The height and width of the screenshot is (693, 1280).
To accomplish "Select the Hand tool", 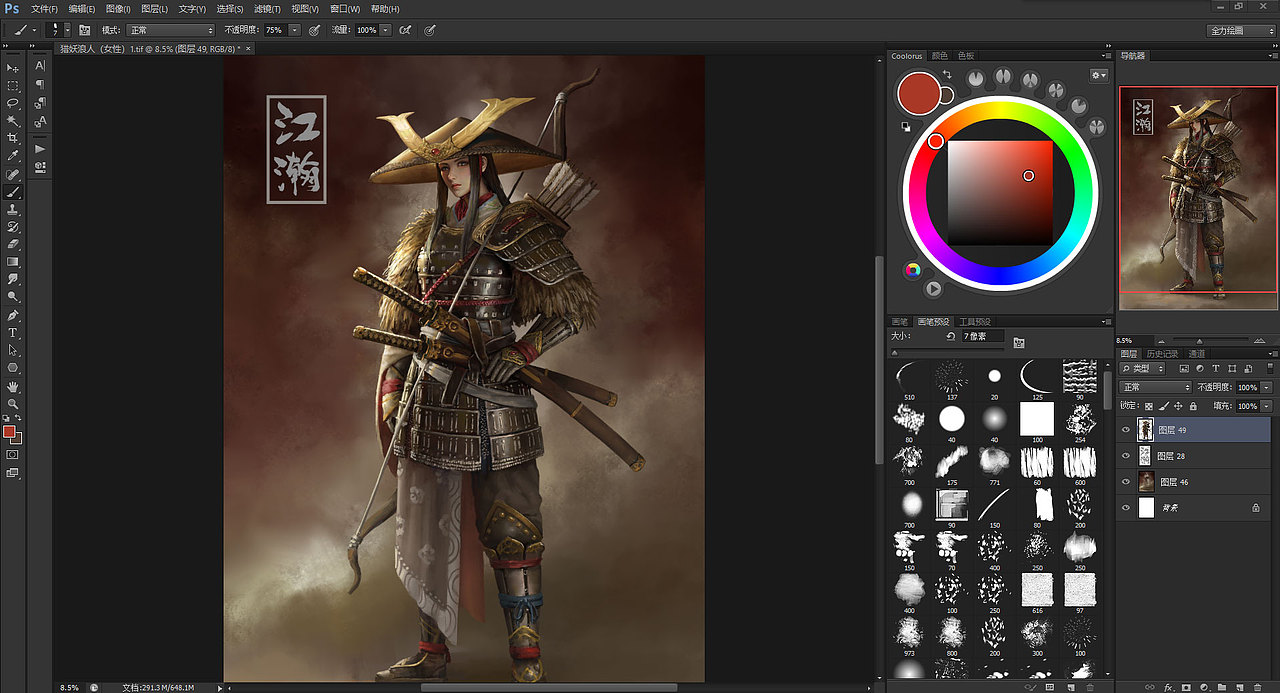I will (13, 386).
